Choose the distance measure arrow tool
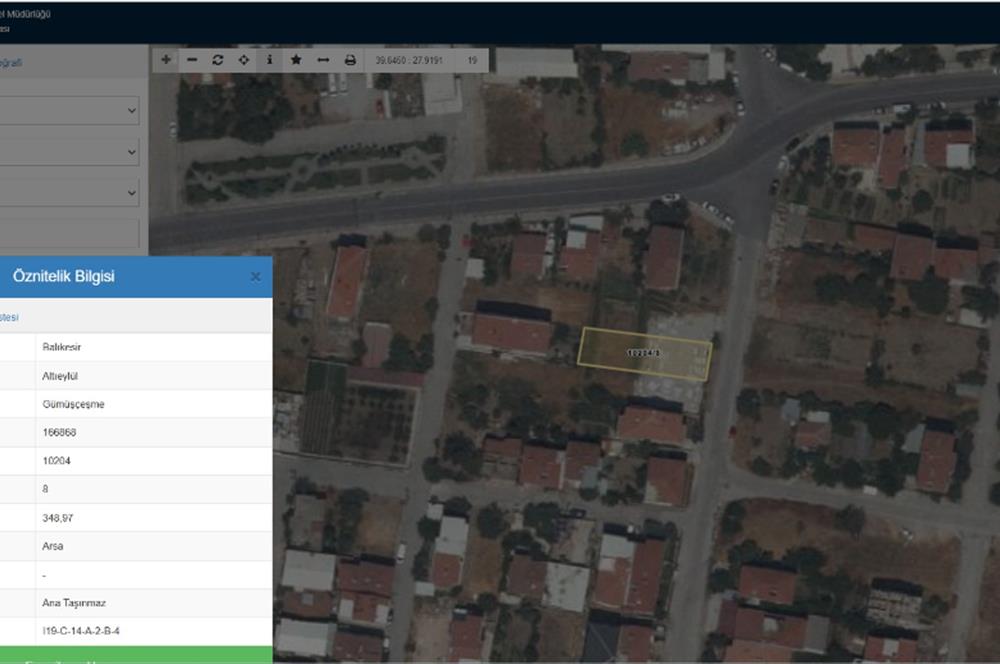The width and height of the screenshot is (1000, 664). click(323, 60)
